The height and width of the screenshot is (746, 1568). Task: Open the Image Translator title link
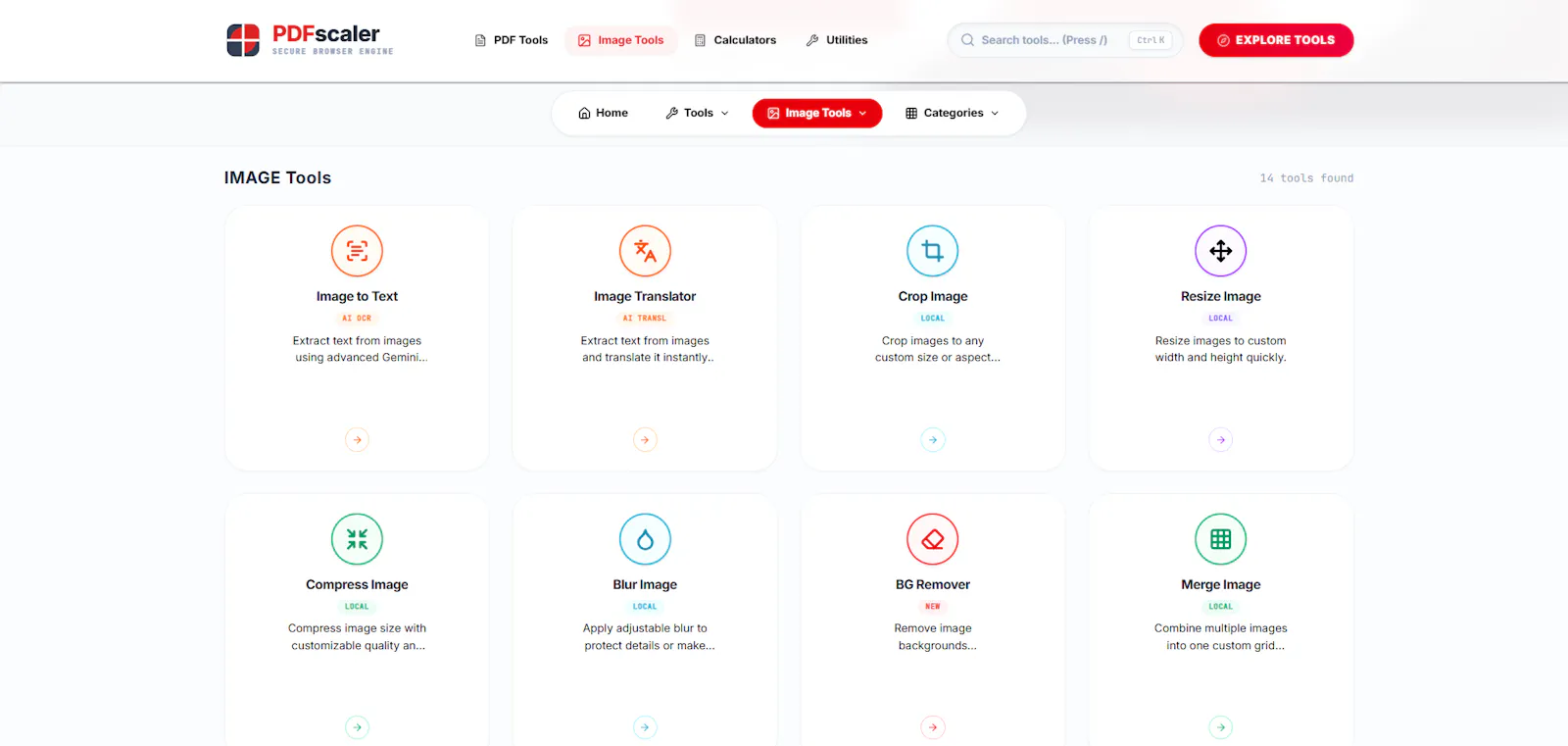(x=645, y=296)
